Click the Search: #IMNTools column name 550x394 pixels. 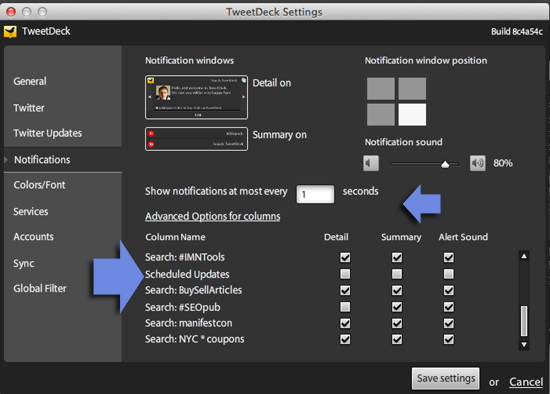tap(185, 257)
